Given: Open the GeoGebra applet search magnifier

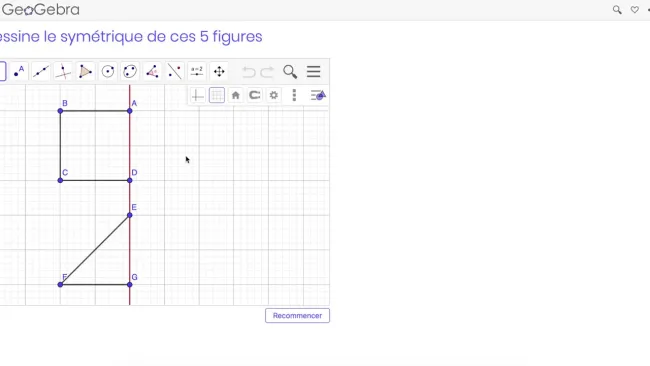Looking at the screenshot, I should [x=290, y=72].
